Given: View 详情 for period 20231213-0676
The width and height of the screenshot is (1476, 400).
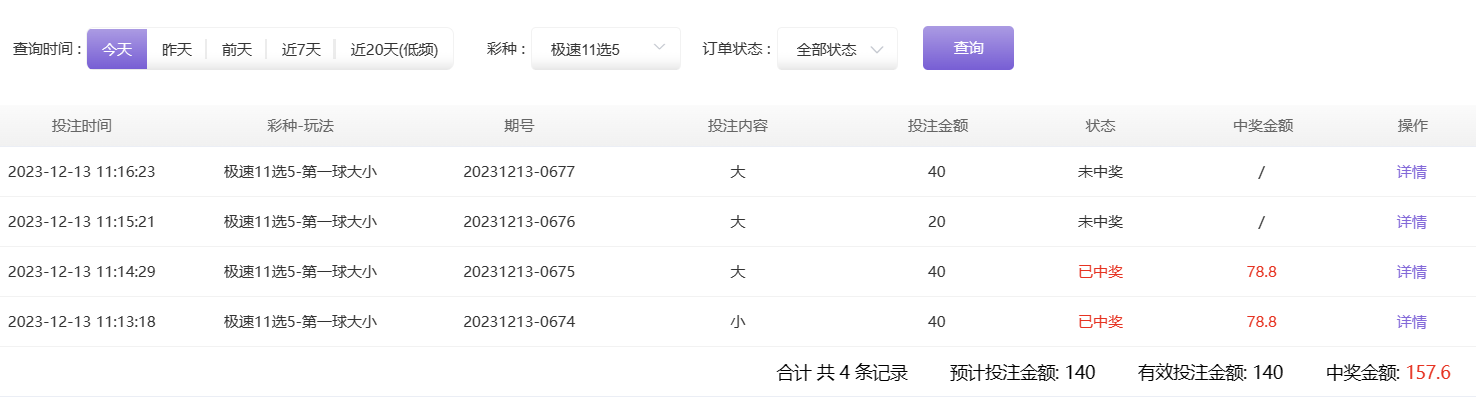Looking at the screenshot, I should [x=1411, y=222].
